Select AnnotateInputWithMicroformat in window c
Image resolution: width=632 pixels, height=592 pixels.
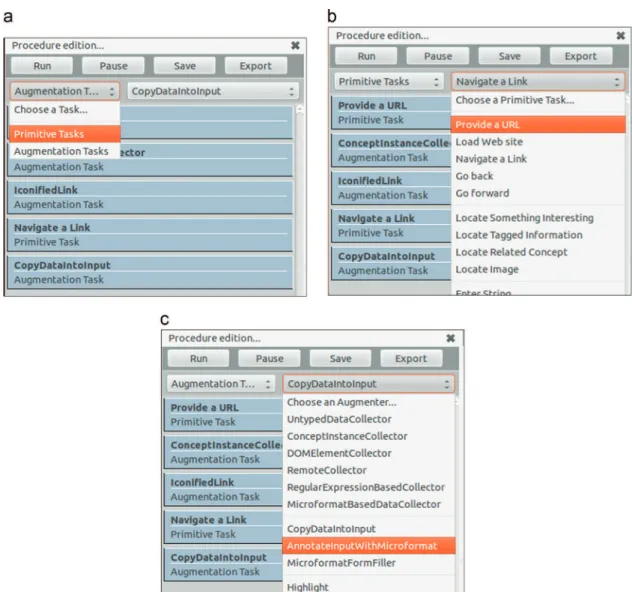[369, 546]
